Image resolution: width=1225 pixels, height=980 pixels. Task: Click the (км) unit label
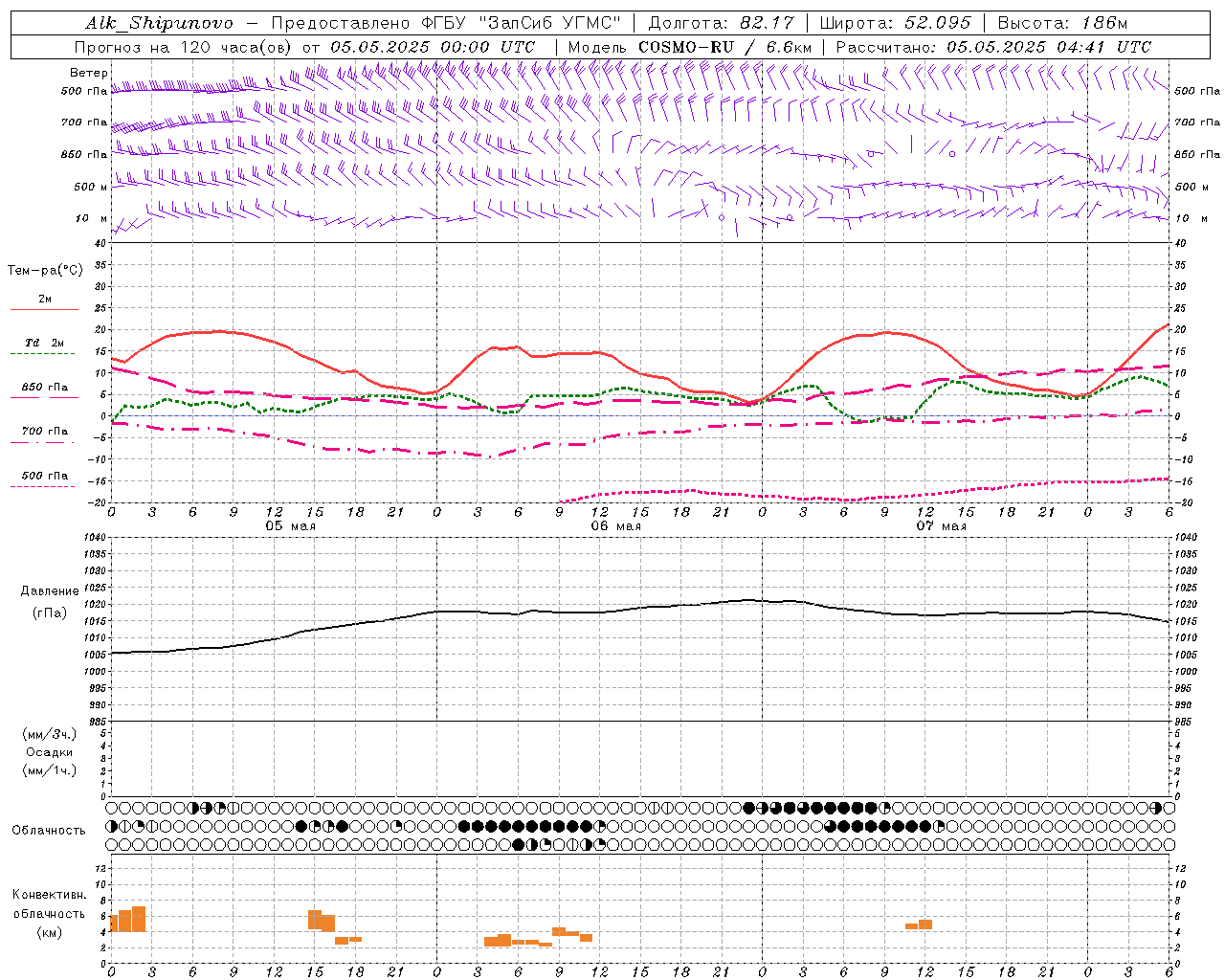[x=50, y=932]
